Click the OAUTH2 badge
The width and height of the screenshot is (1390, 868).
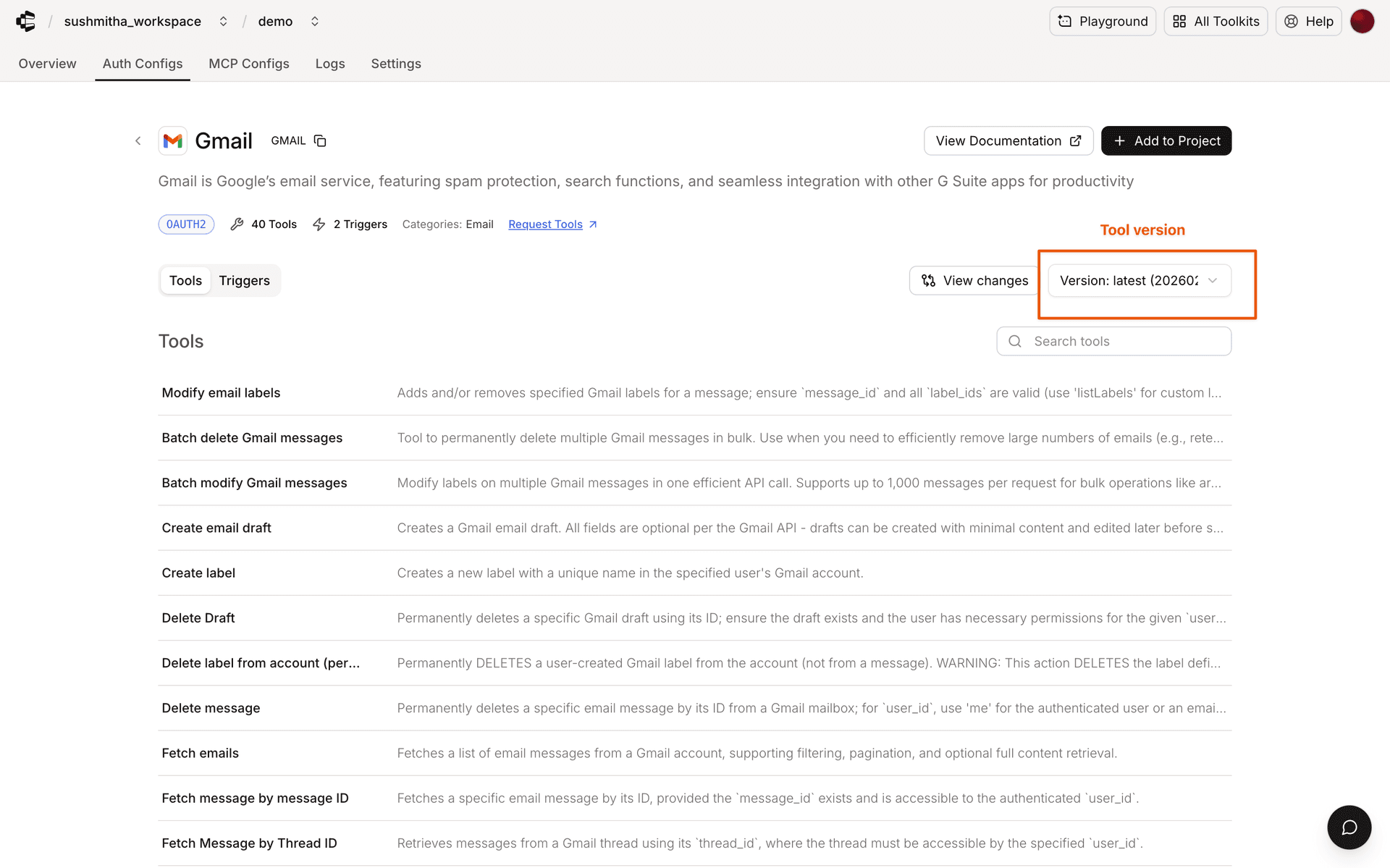click(x=185, y=224)
